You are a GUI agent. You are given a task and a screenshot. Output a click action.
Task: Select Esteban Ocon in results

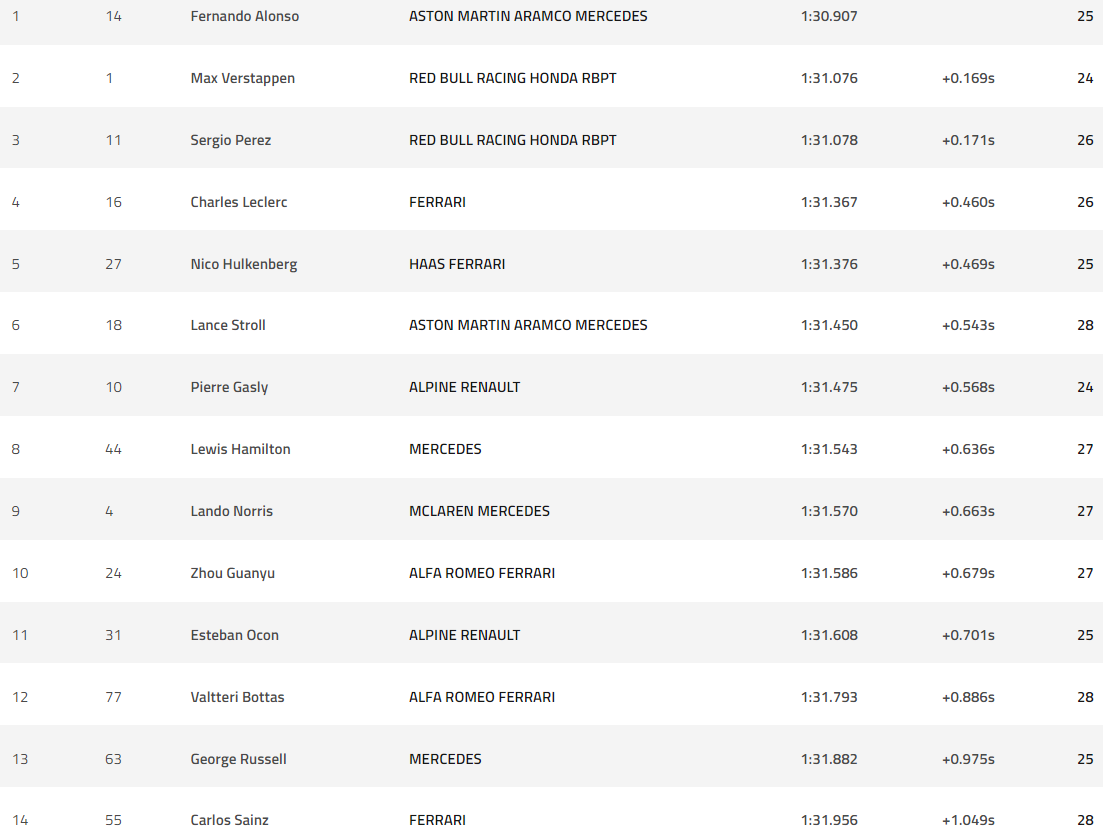pyautogui.click(x=234, y=635)
